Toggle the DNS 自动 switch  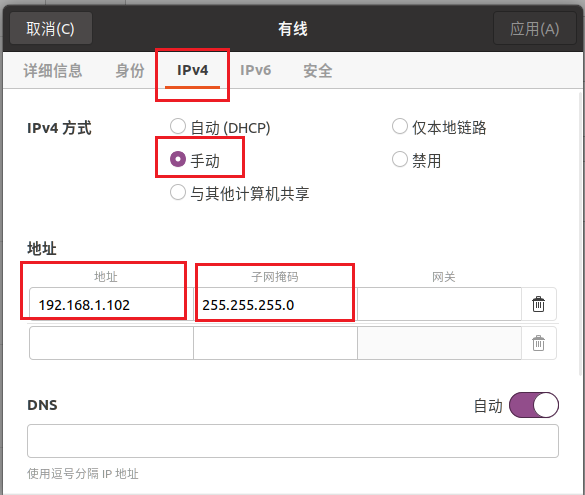click(x=534, y=405)
